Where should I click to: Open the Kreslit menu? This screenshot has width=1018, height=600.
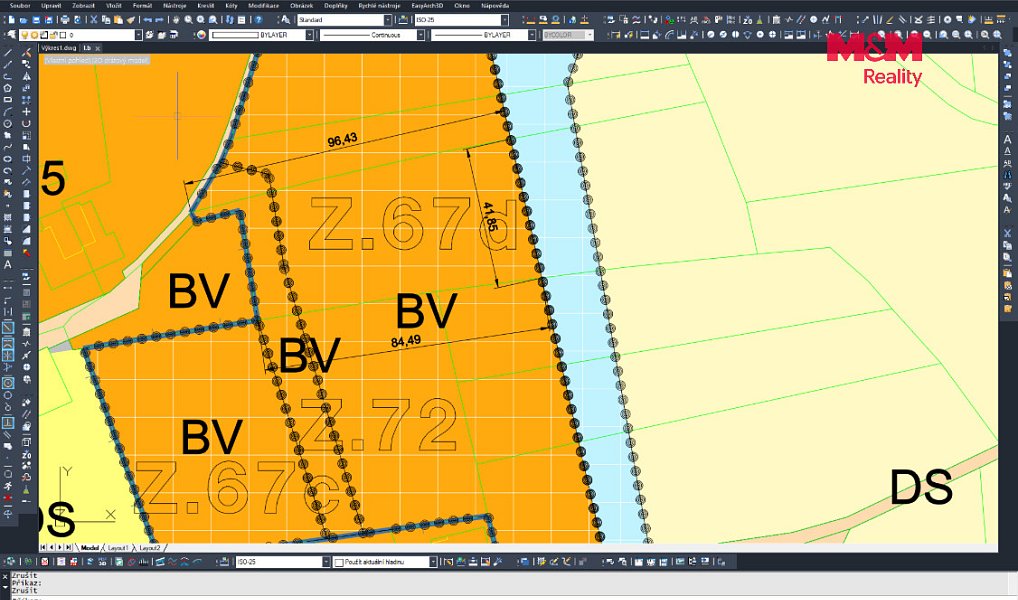(205, 5)
